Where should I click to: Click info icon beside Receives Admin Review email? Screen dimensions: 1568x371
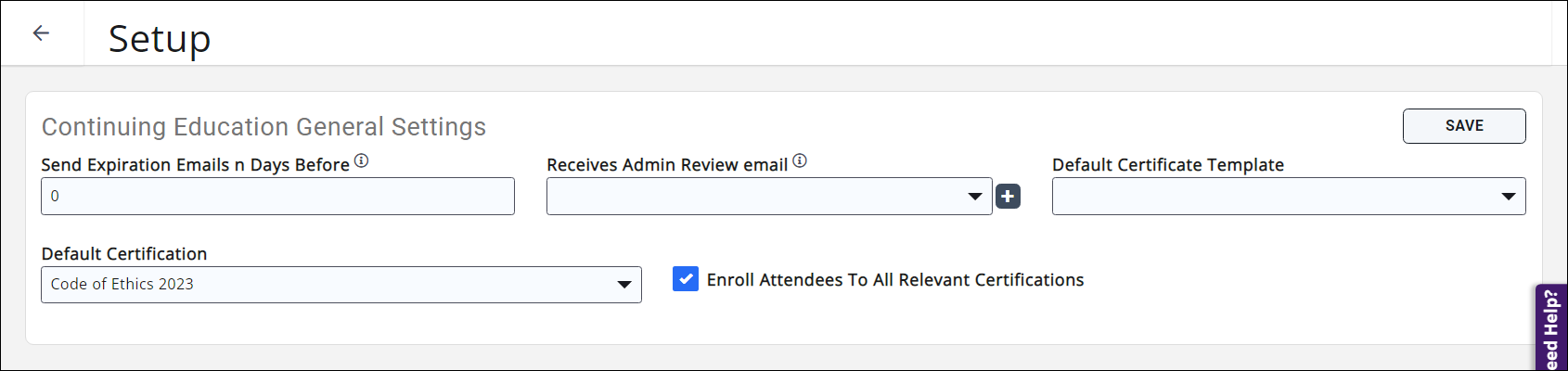(x=800, y=160)
